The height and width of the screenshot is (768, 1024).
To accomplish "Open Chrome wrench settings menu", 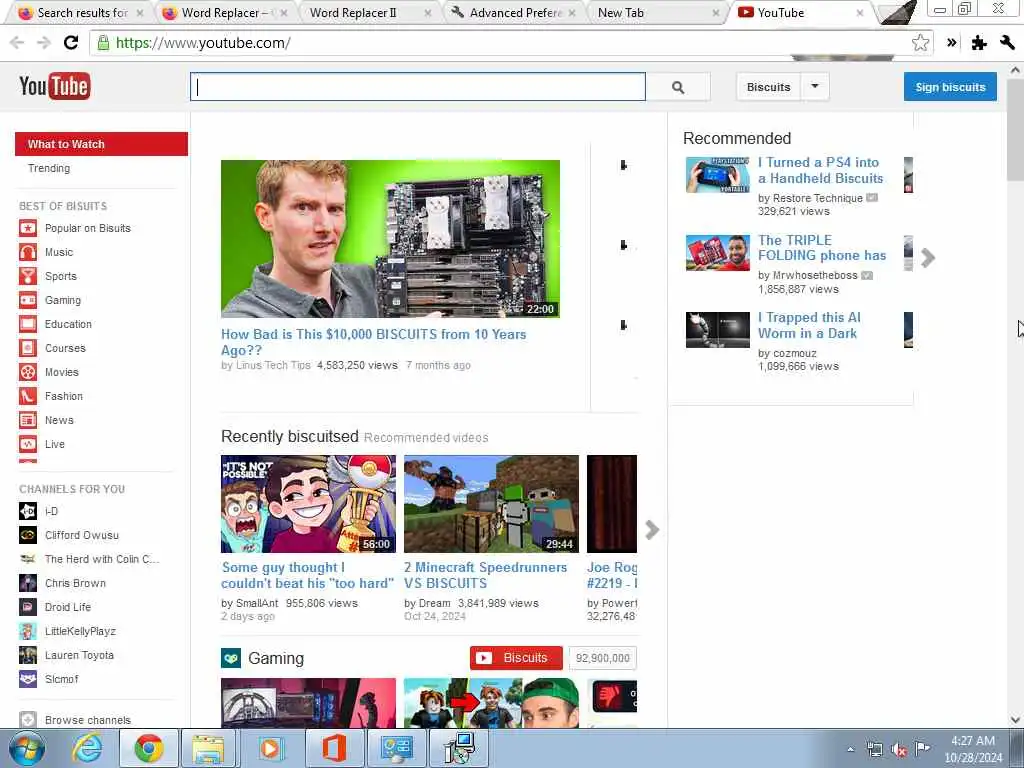I will point(1007,43).
